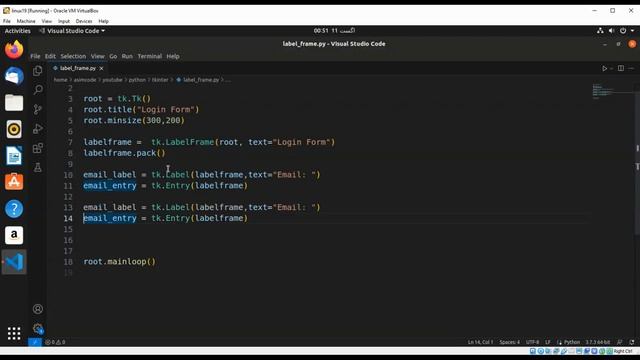Screen dimensions: 640x360
Task: Open the clock in top bar
Action: (334, 31)
